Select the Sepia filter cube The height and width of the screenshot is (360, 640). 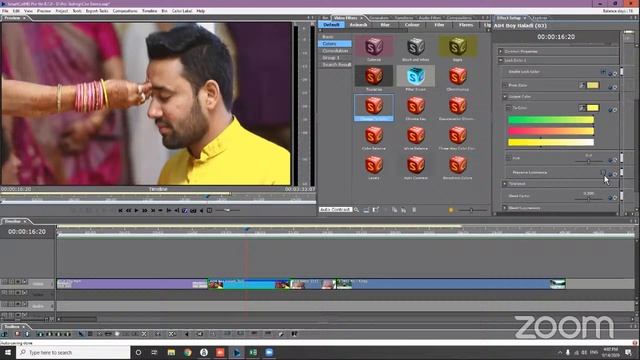pos(458,47)
